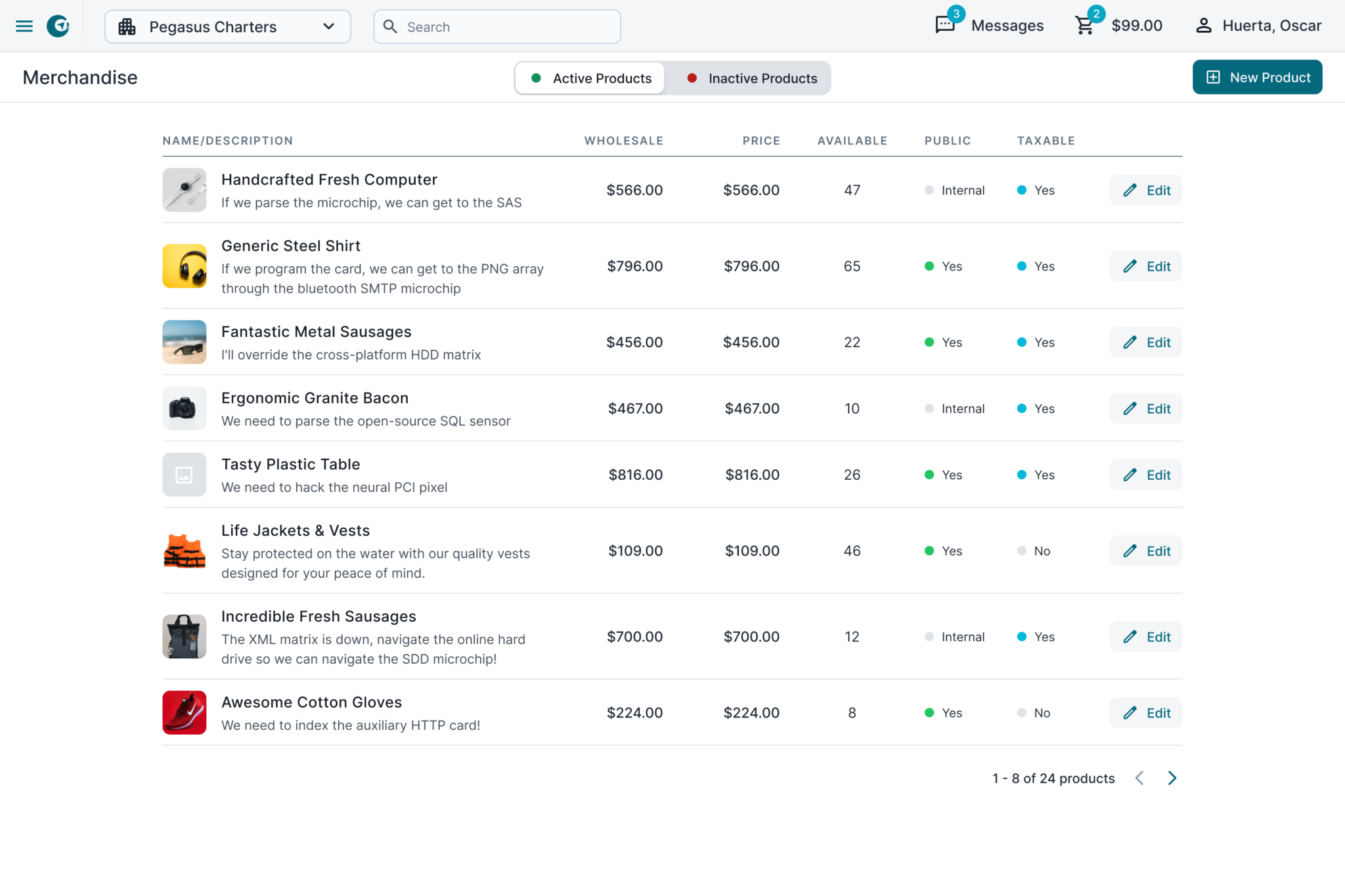Select the Active Products filter
The image size is (1345, 896).
click(x=589, y=77)
